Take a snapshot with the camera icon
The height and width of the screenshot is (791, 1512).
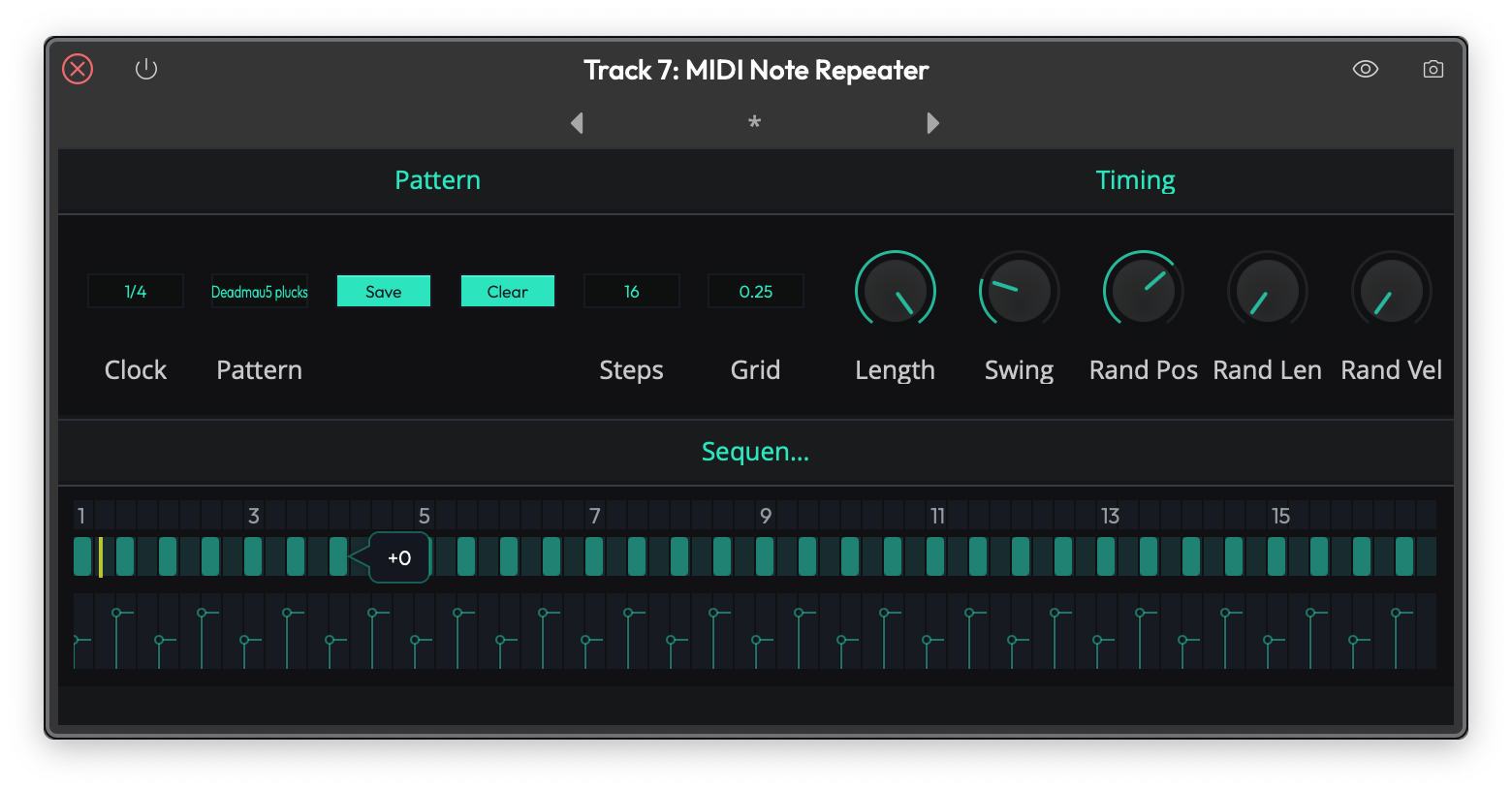pyautogui.click(x=1433, y=69)
